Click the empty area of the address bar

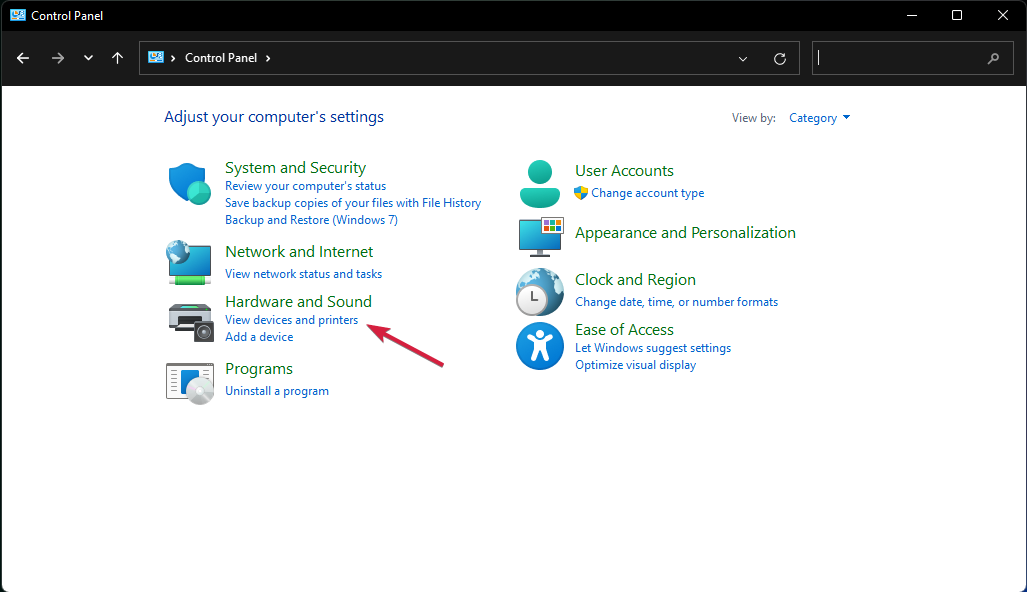[x=501, y=58]
